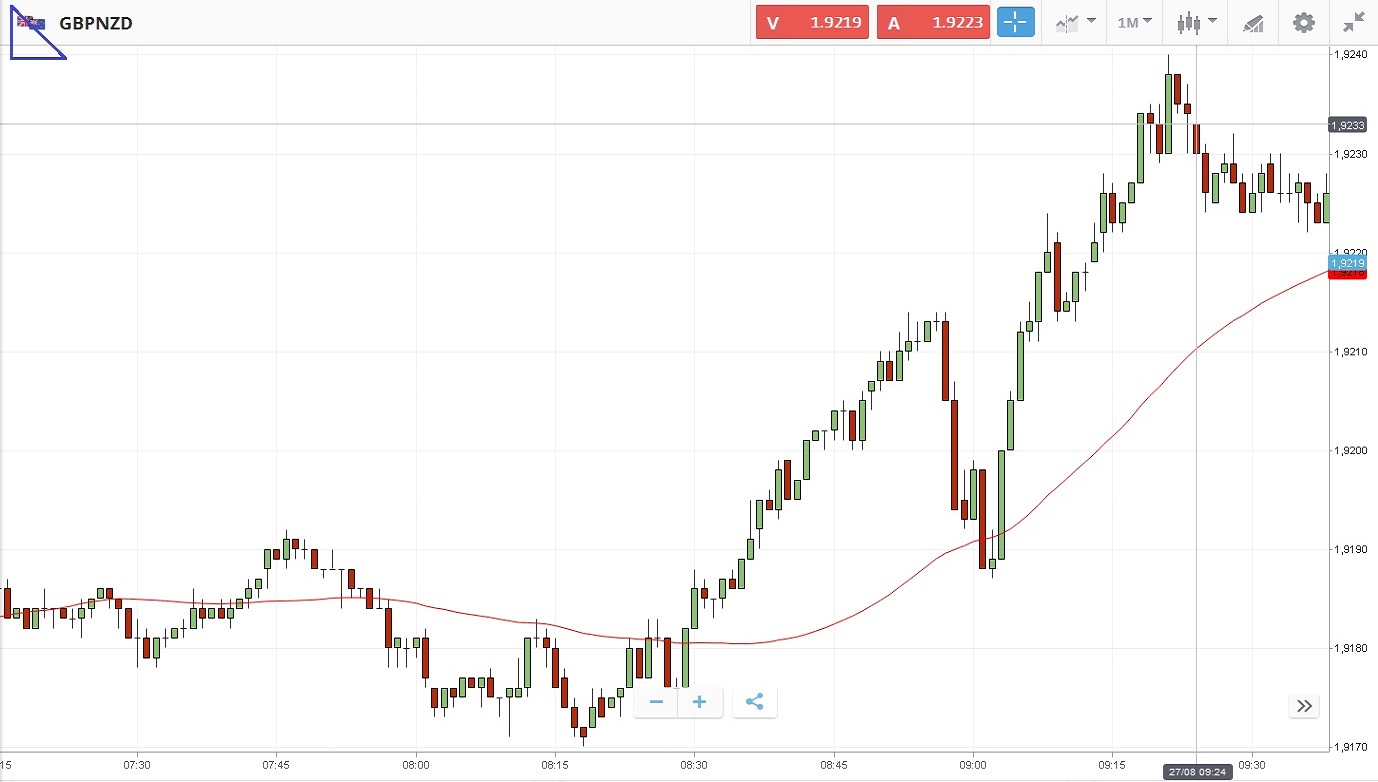The image size is (1378, 782).
Task: Jump to latest with double-chevron icon
Action: (1304, 706)
